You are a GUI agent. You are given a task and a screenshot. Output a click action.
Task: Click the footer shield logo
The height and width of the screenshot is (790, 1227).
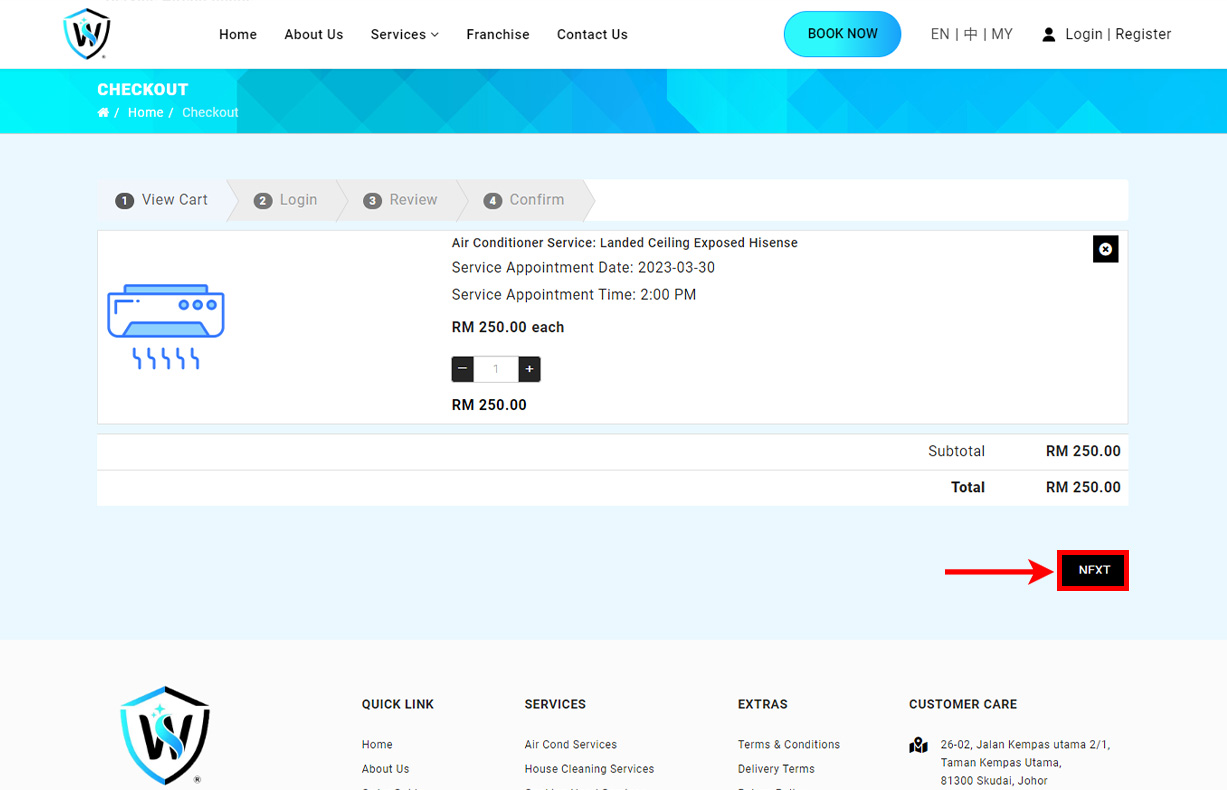[165, 735]
